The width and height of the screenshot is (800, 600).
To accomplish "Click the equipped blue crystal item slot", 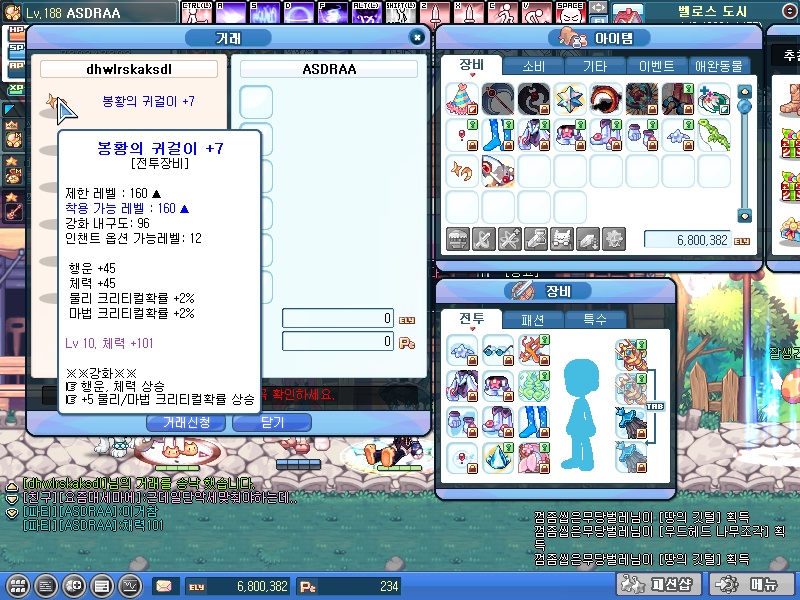I will click(497, 456).
